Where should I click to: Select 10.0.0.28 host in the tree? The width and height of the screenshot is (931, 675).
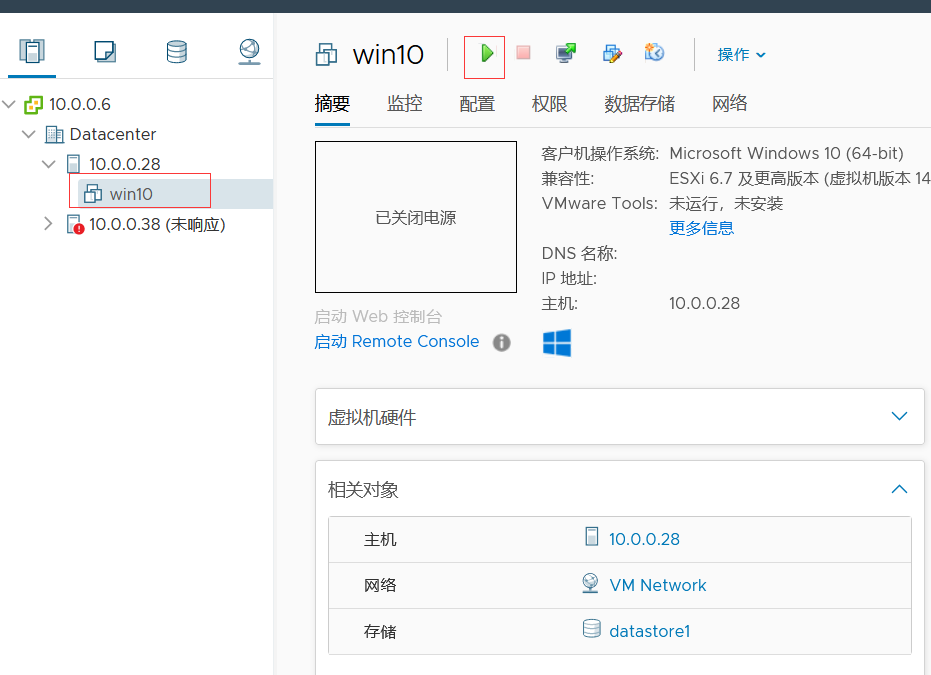coord(125,164)
